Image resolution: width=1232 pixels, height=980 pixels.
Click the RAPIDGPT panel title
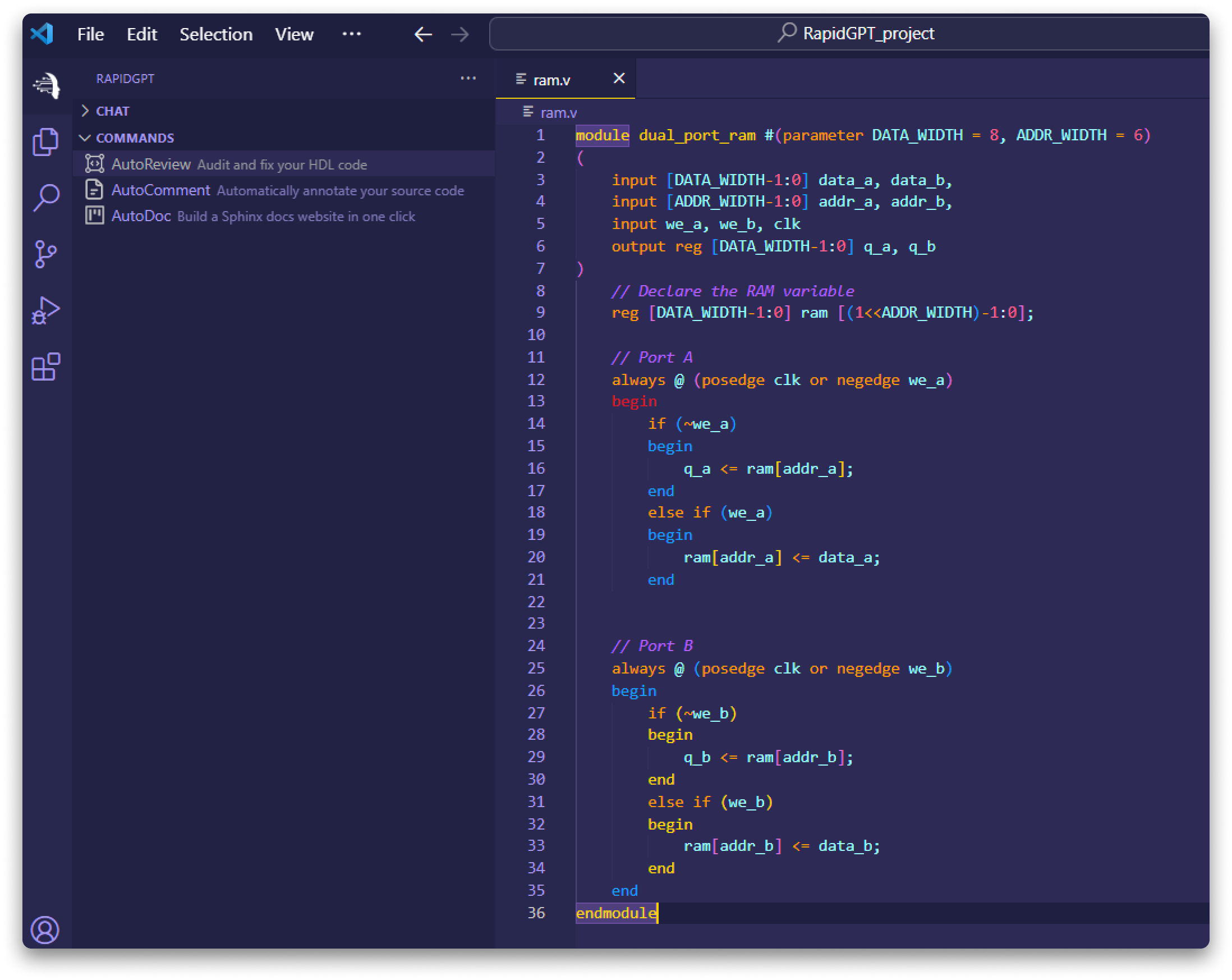[125, 79]
